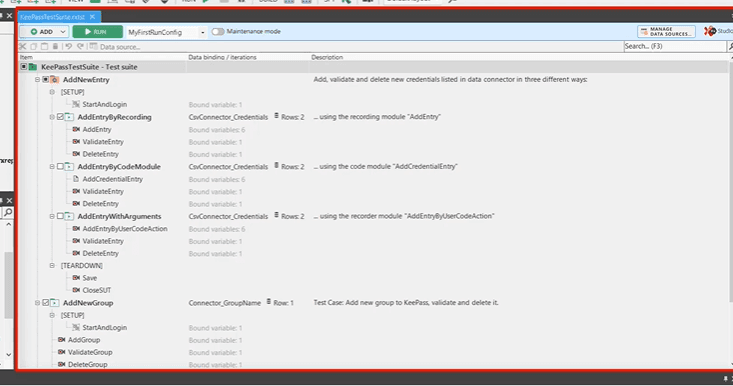Click the database icon in AddEntryByCodeModule row
This screenshot has height=386, width=733.
pos(276,165)
